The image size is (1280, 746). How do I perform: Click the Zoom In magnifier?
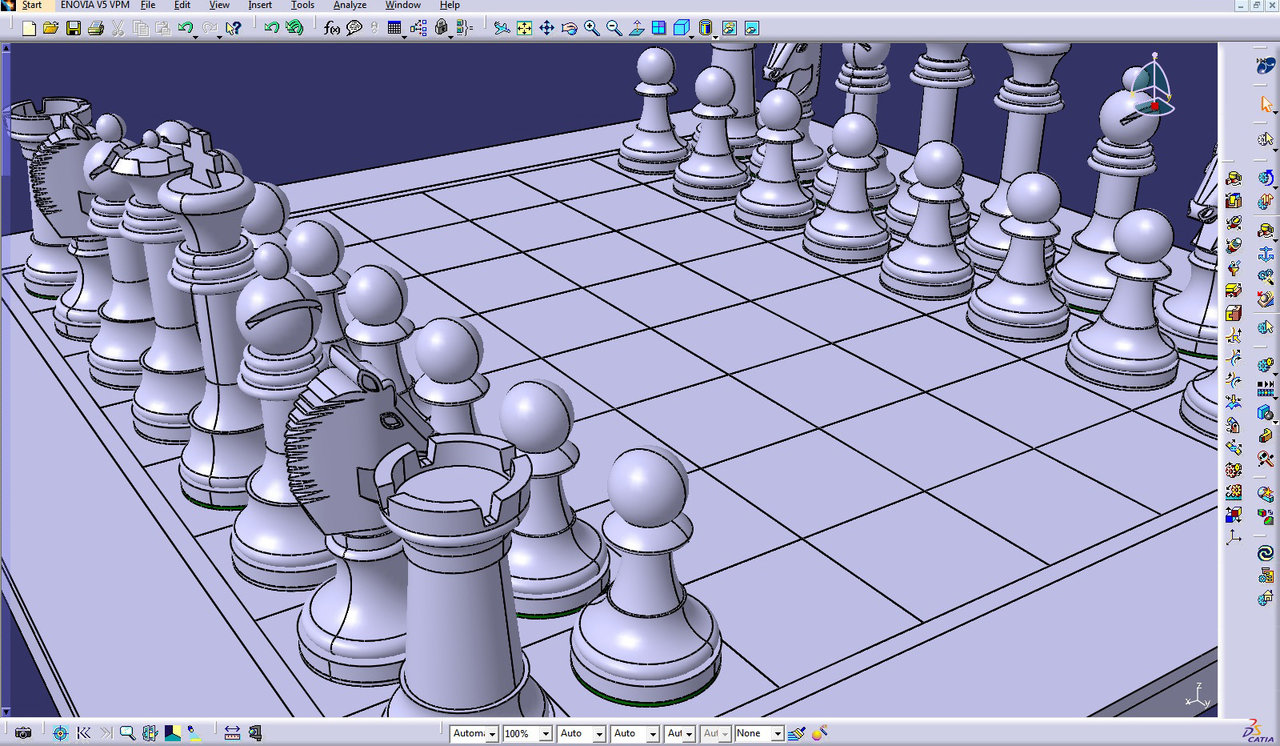point(591,28)
